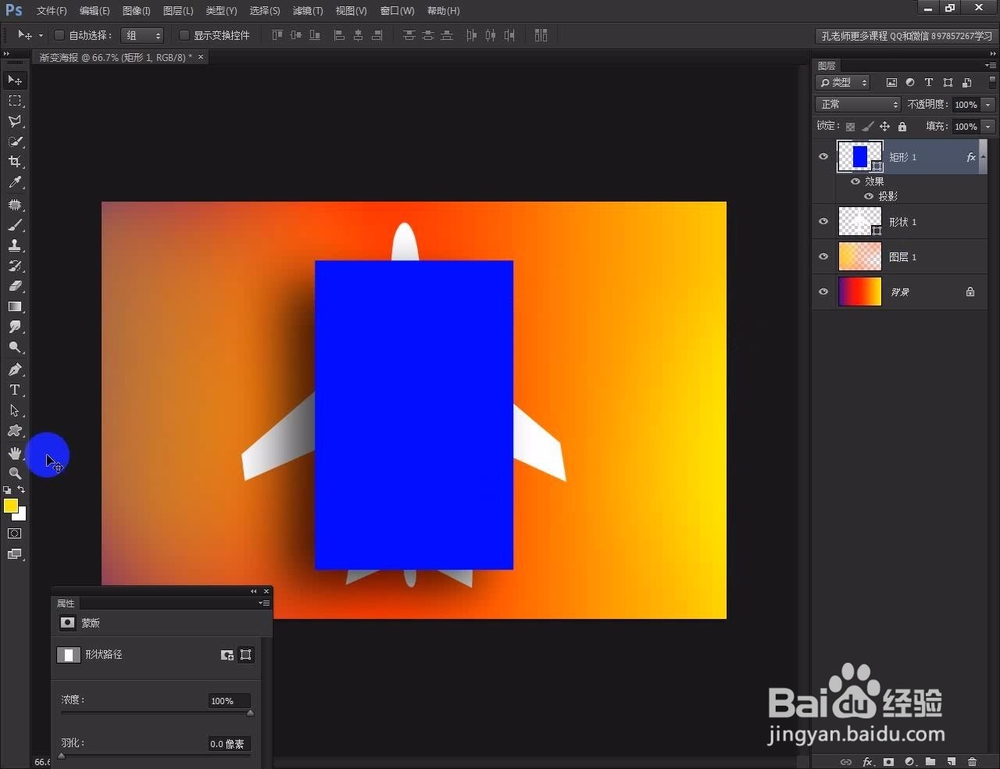Viewport: 1000px width, 769px height.
Task: Select the Zoom tool
Action: [14, 473]
